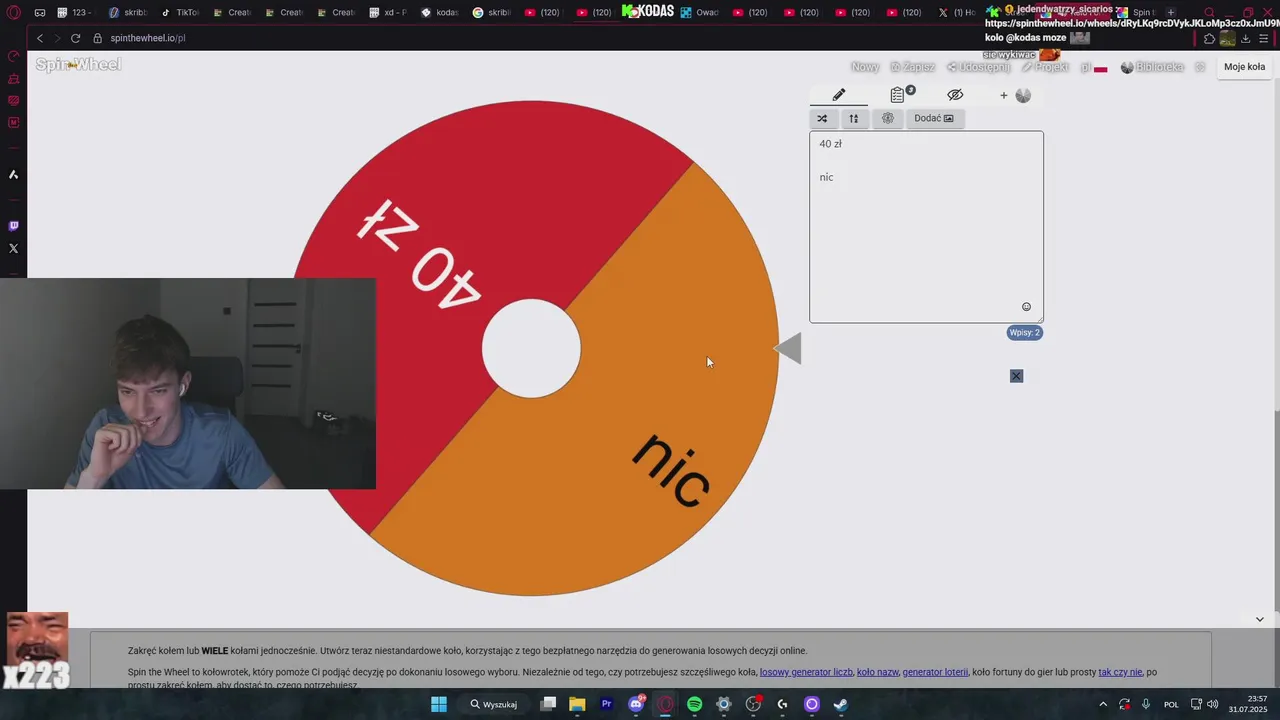This screenshot has height=720, width=1280.
Task: Switch to the xd browser tab
Action: [388, 13]
